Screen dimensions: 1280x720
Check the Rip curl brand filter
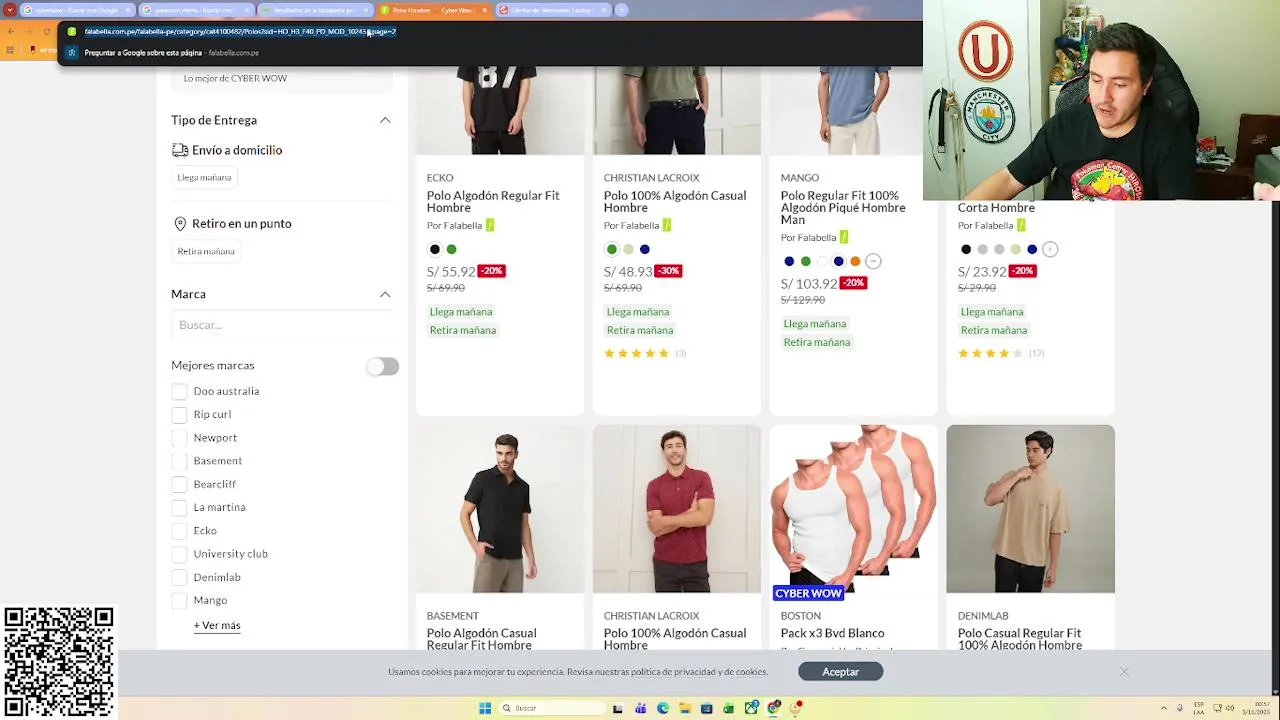179,414
